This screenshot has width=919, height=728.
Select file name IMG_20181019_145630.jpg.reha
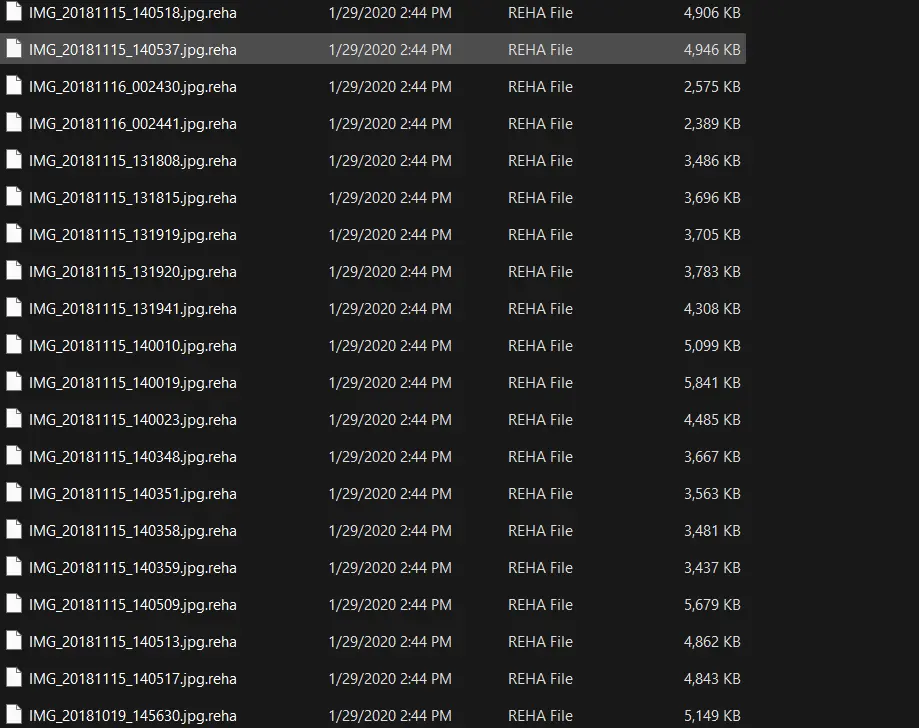coord(133,716)
